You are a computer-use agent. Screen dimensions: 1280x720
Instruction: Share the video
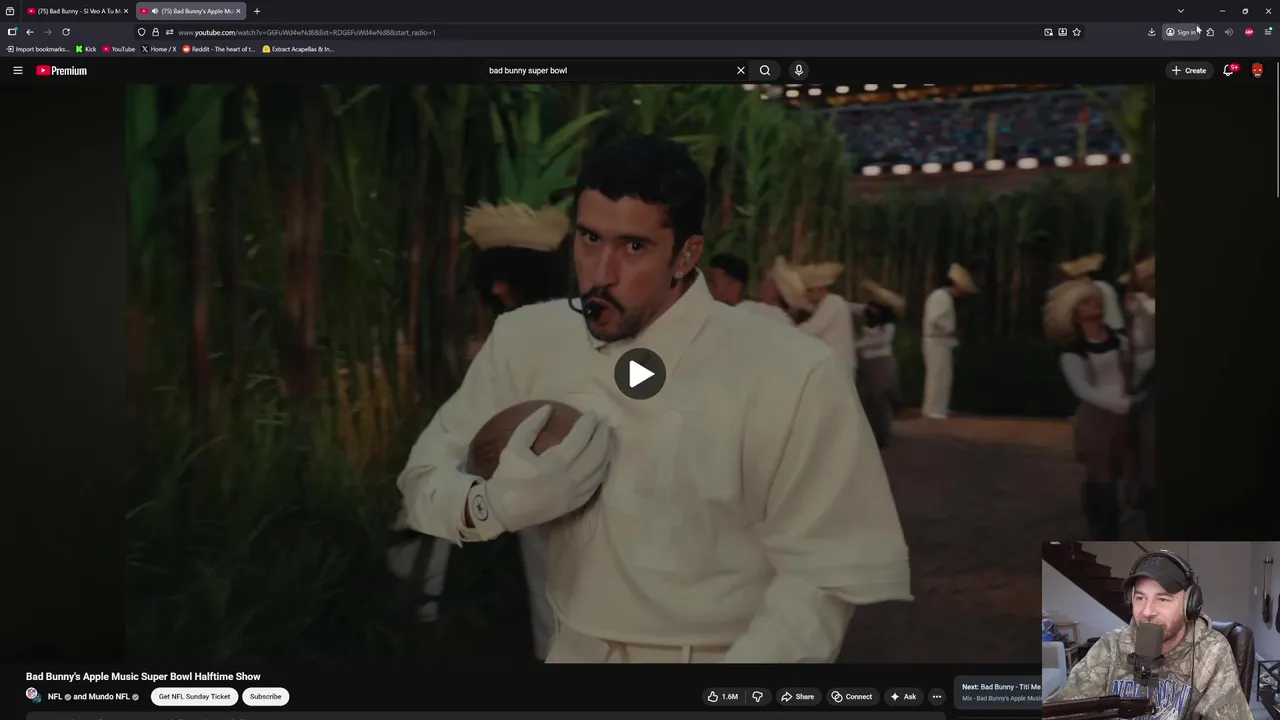tap(797, 696)
